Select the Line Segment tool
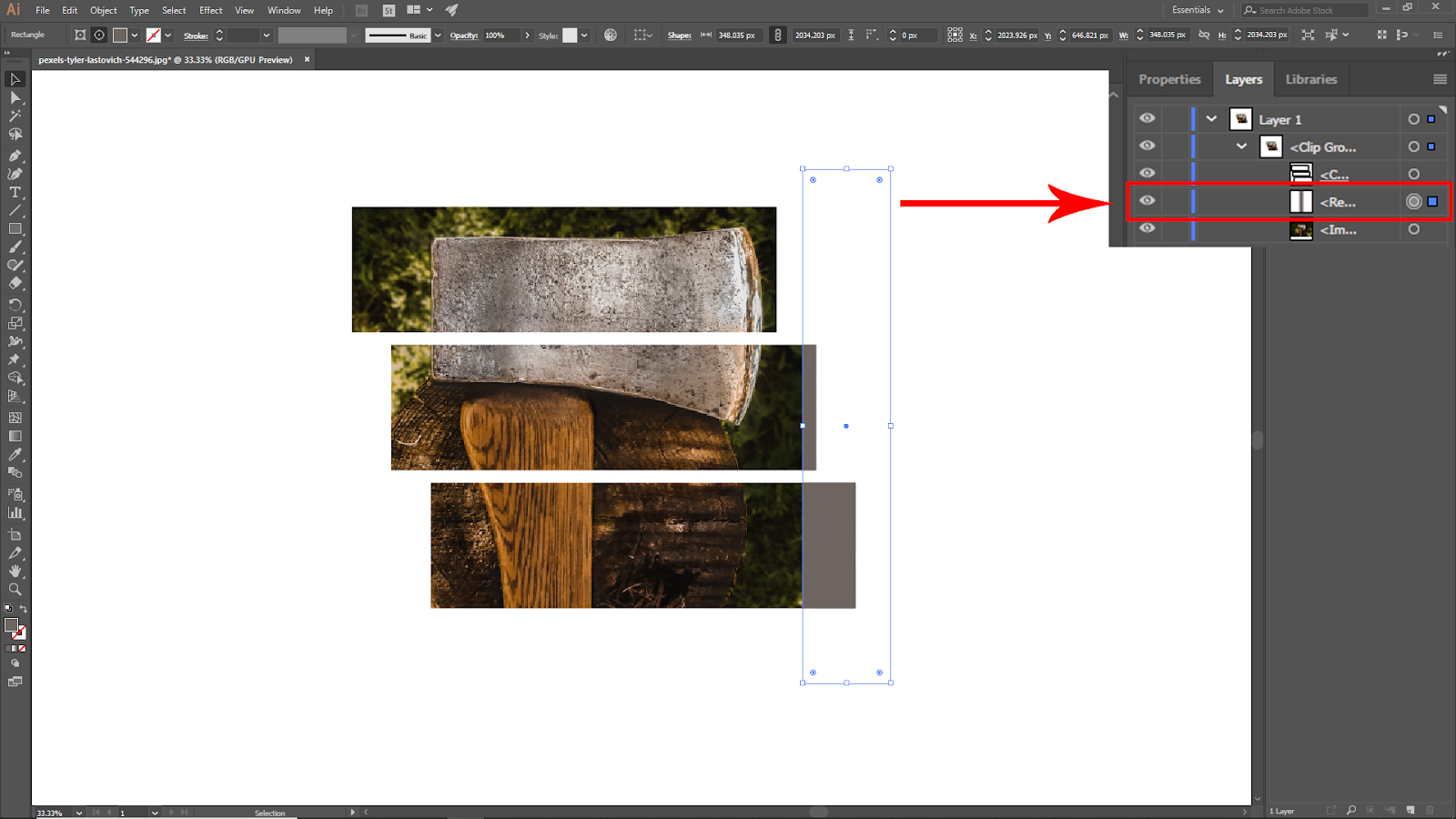The image size is (1456, 819). pos(15,211)
